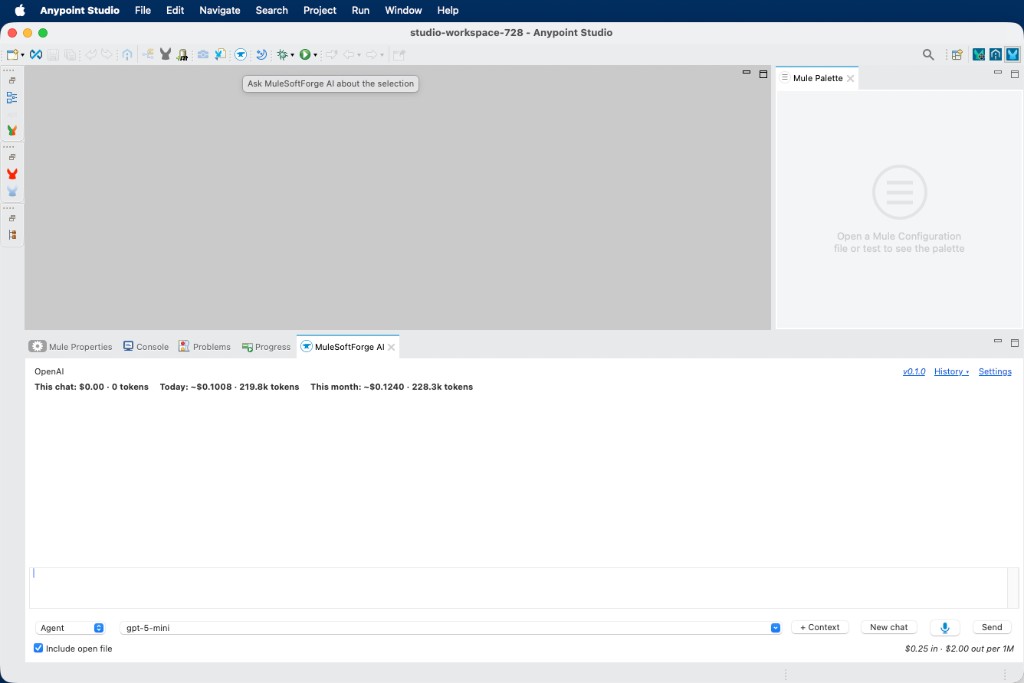Start a New chat
Screen dimensions: 1024x683
[888, 627]
